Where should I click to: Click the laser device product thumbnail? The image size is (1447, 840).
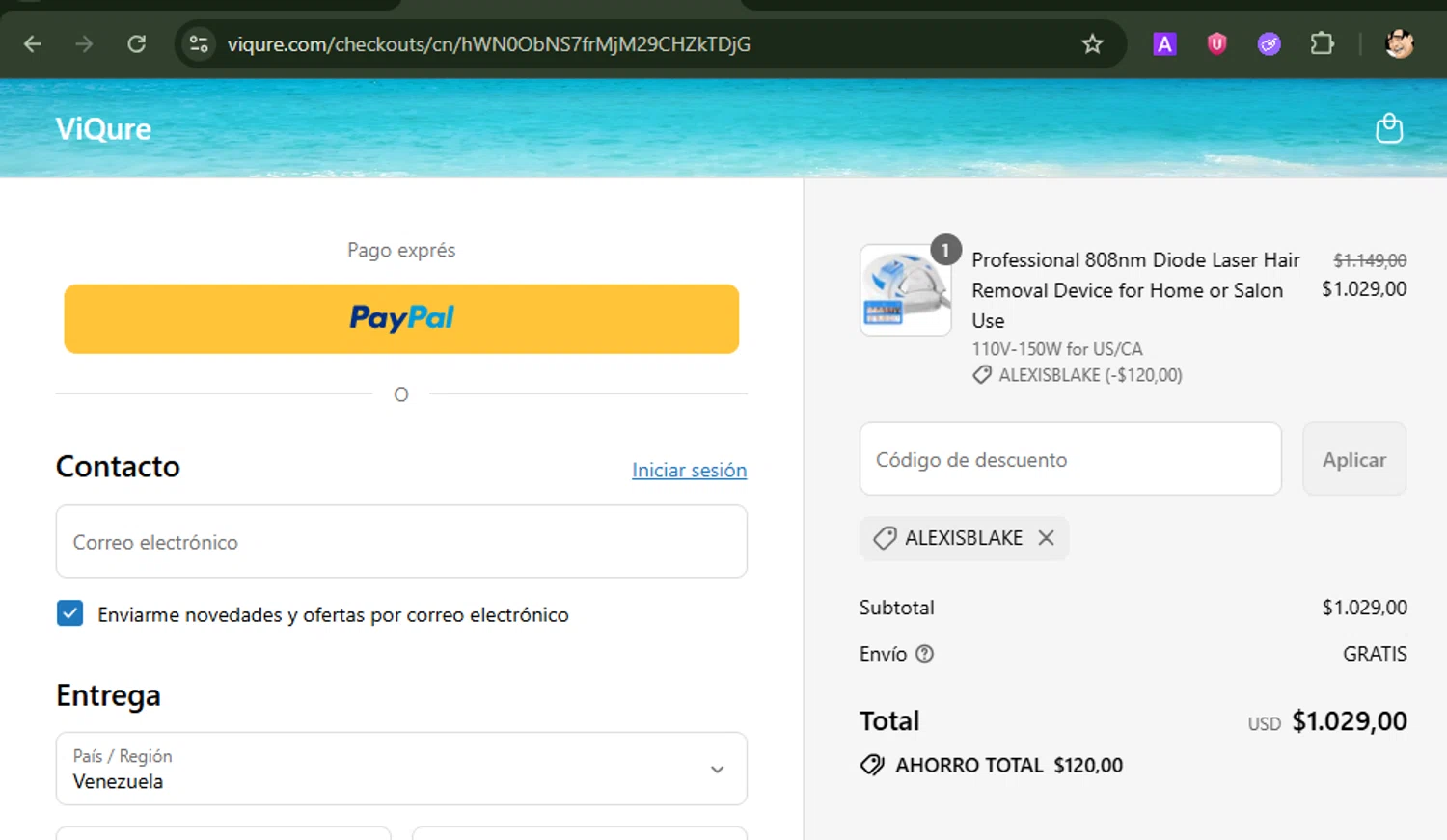click(906, 290)
